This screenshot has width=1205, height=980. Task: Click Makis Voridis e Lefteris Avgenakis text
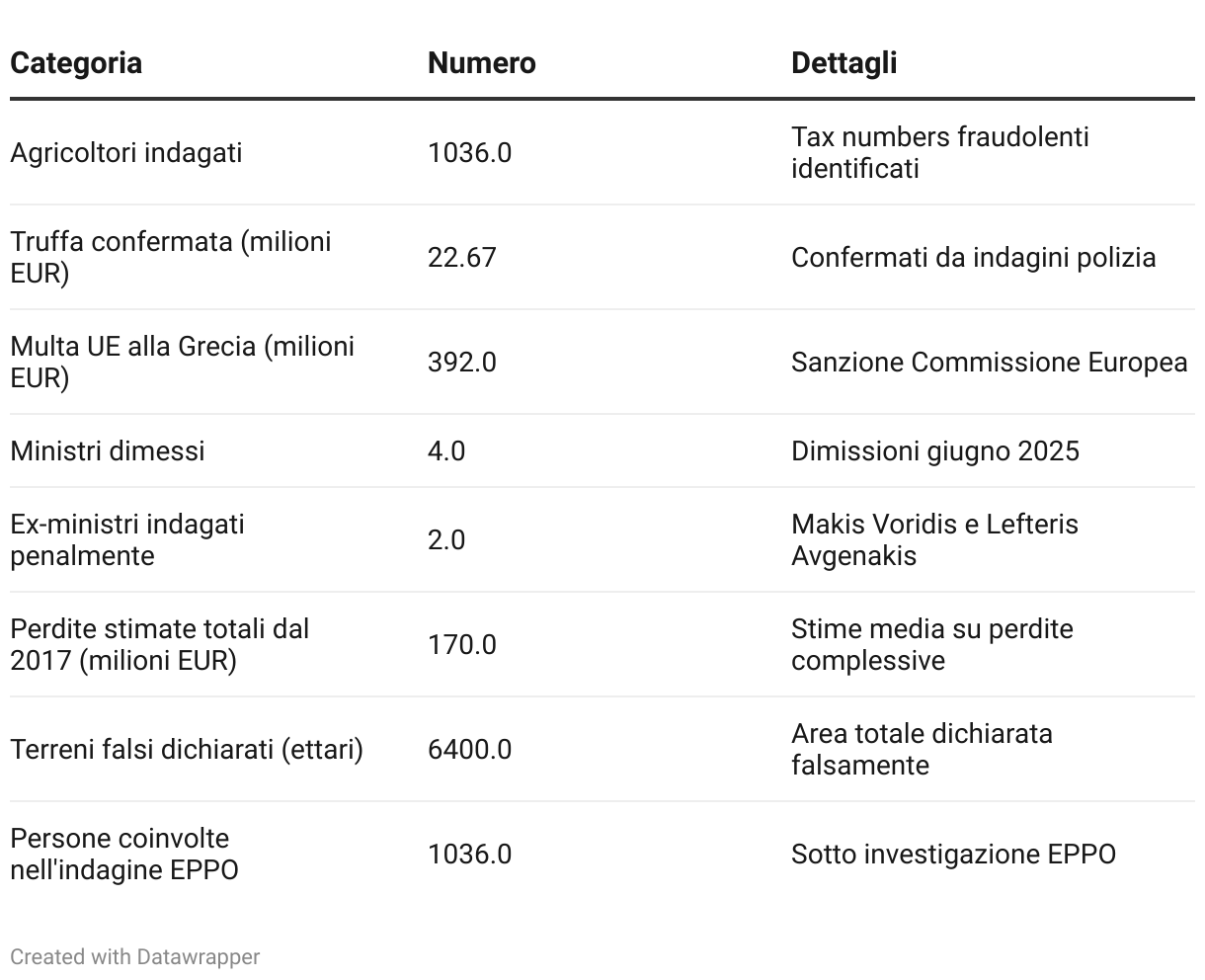934,539
